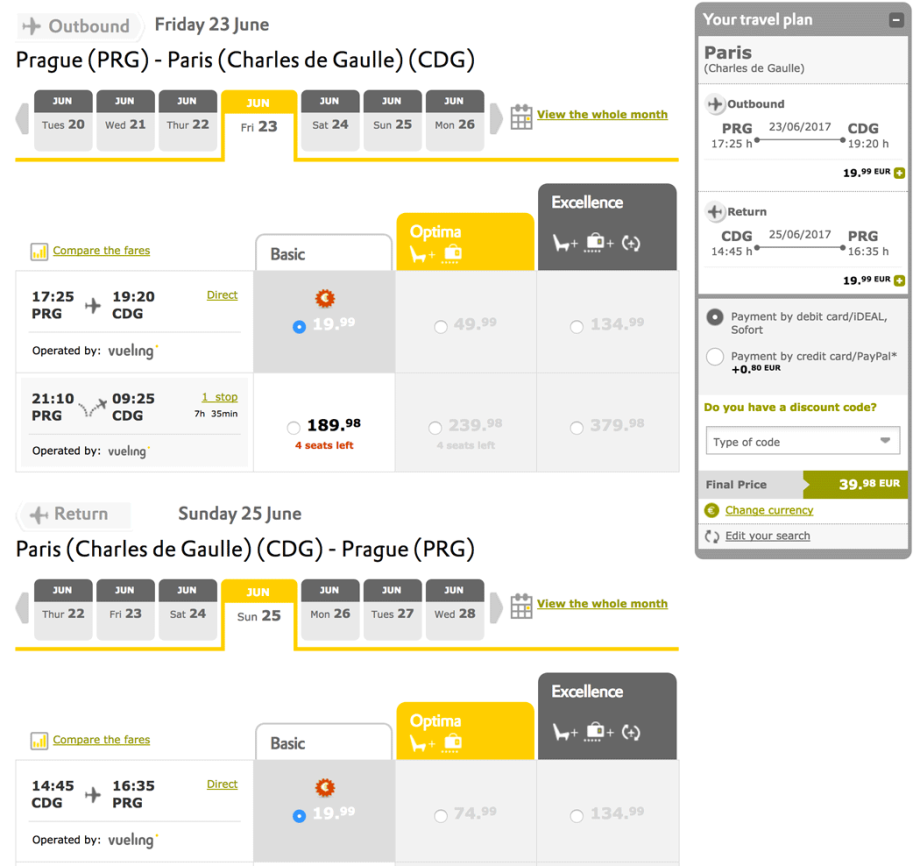
Task: Click bar chart icon beside outbound Compare the fares
Action: point(39,252)
